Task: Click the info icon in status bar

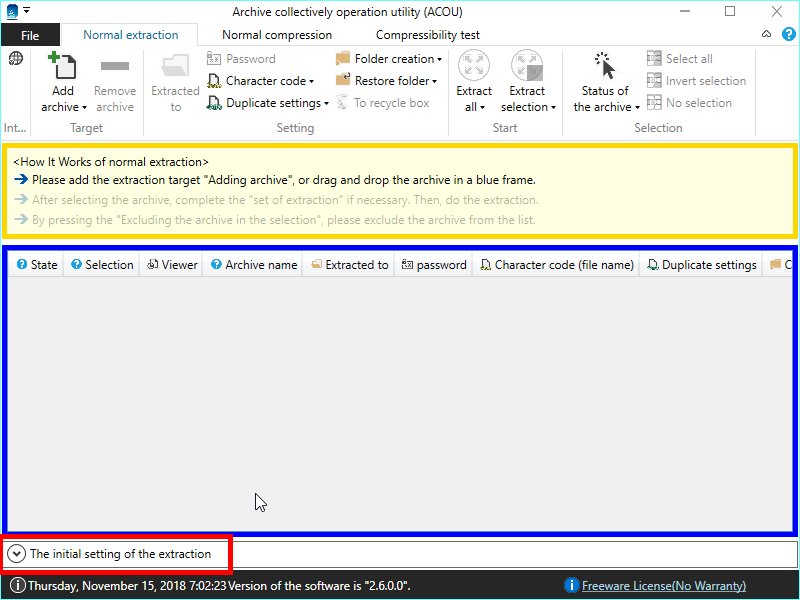Action: click(17, 586)
